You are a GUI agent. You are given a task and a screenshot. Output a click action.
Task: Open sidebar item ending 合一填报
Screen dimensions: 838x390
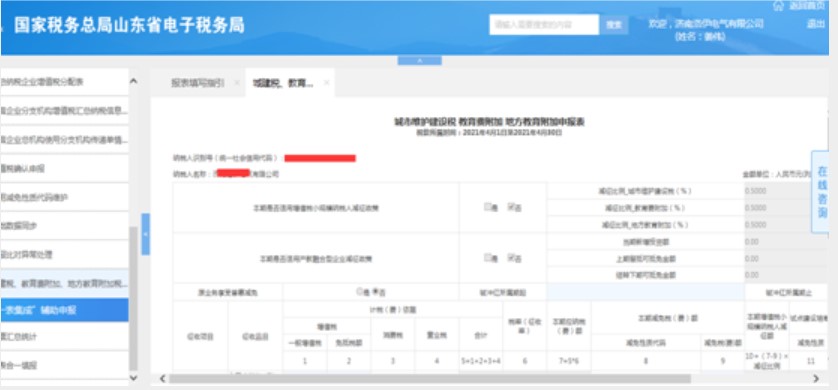click(64, 365)
